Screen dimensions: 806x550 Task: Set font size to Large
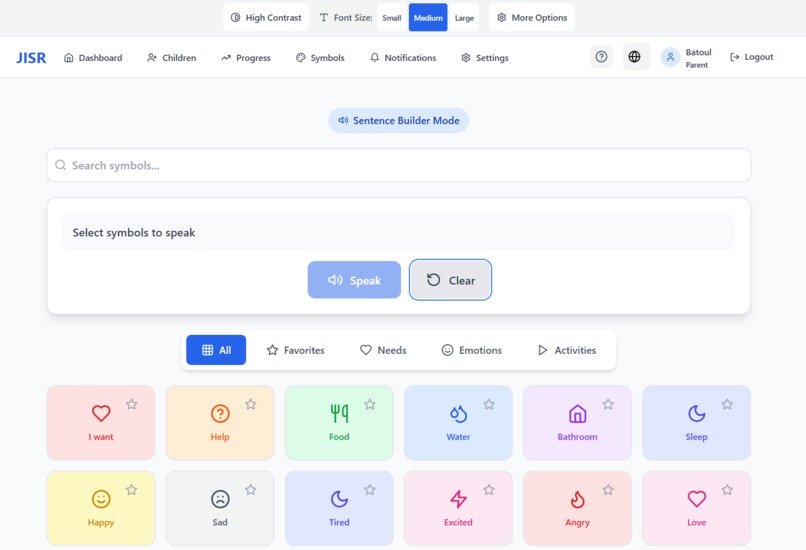point(464,17)
